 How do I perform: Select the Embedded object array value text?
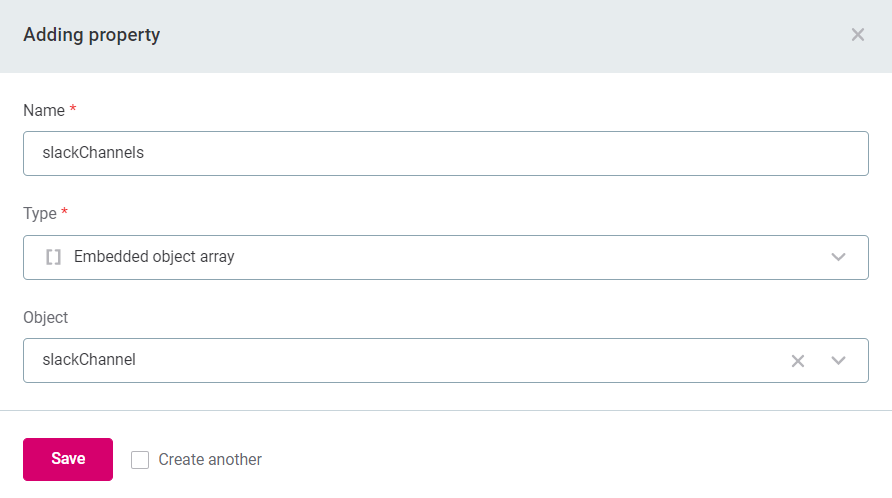[154, 257]
